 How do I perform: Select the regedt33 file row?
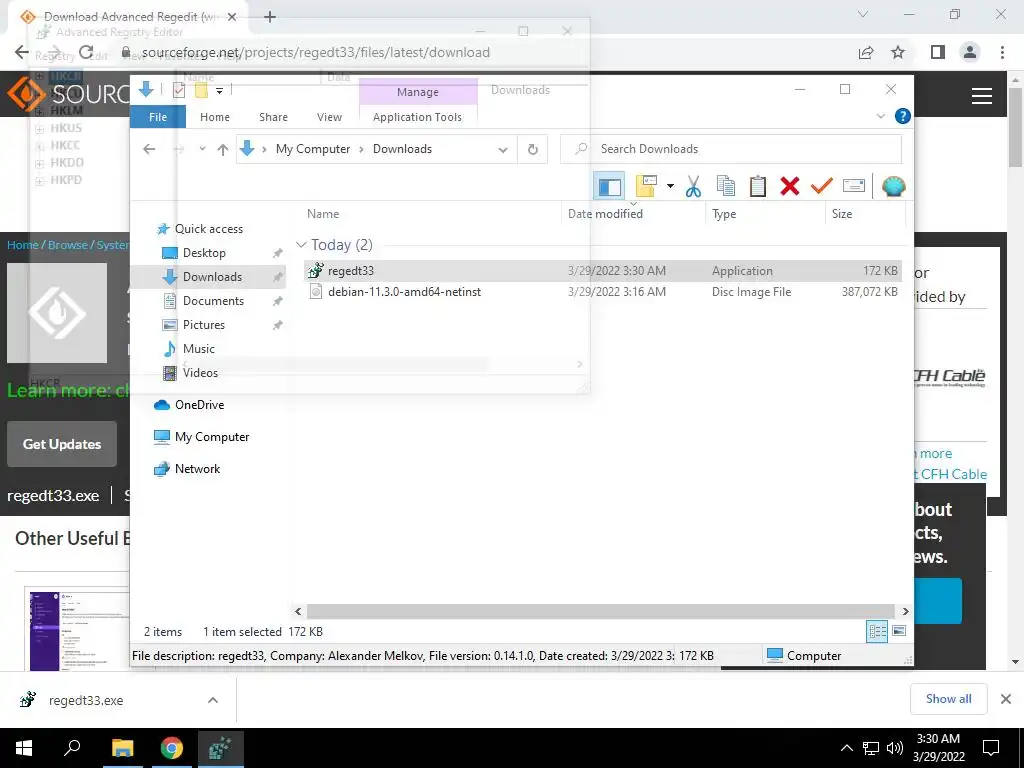coord(603,270)
